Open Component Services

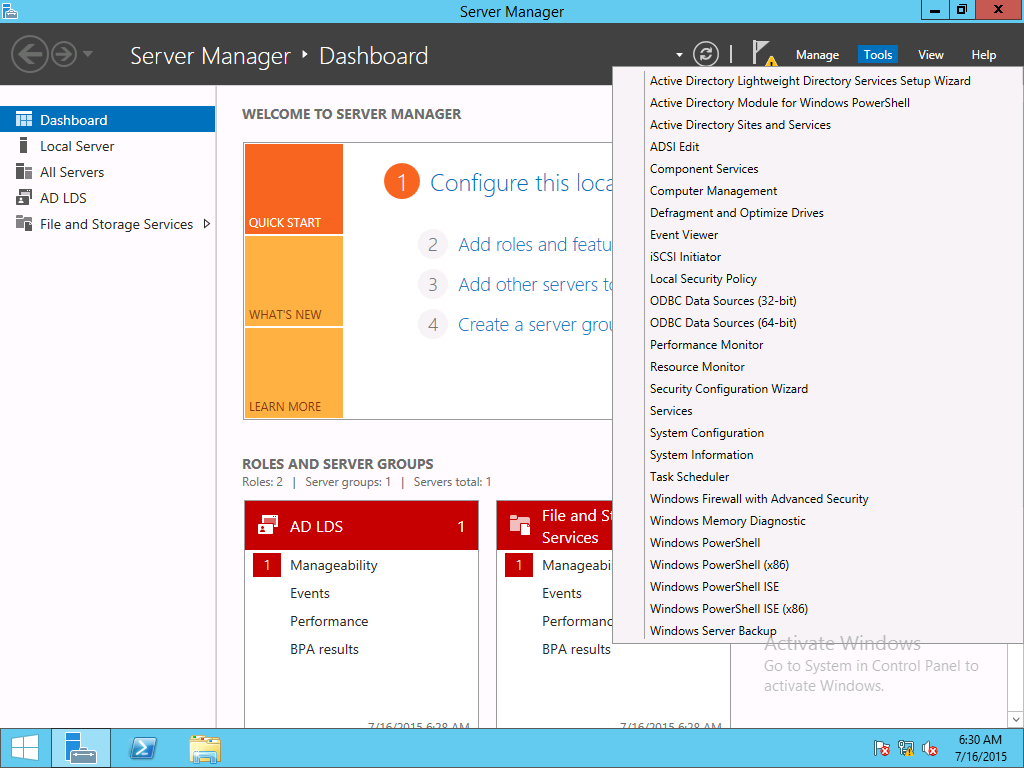704,168
